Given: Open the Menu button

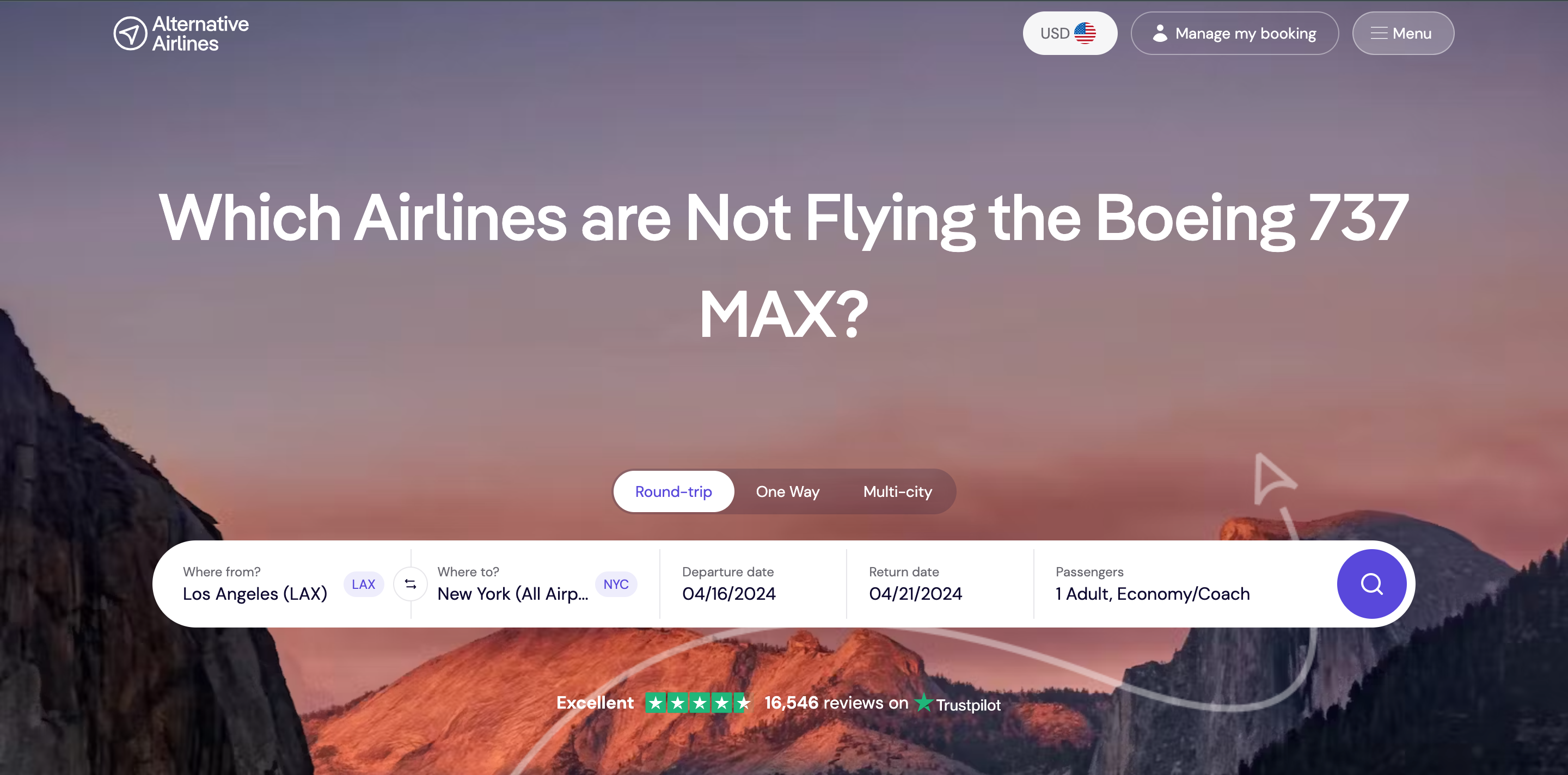Looking at the screenshot, I should tap(1402, 33).
